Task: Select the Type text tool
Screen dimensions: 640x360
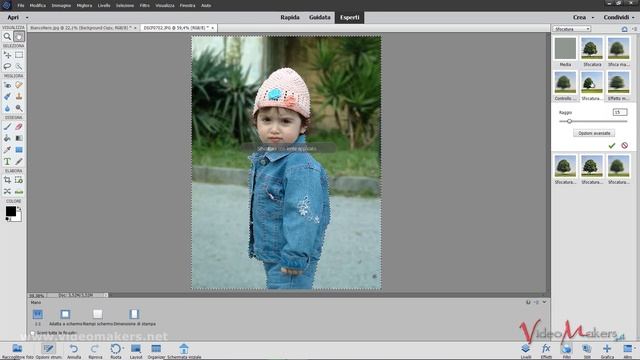Action: 7,162
